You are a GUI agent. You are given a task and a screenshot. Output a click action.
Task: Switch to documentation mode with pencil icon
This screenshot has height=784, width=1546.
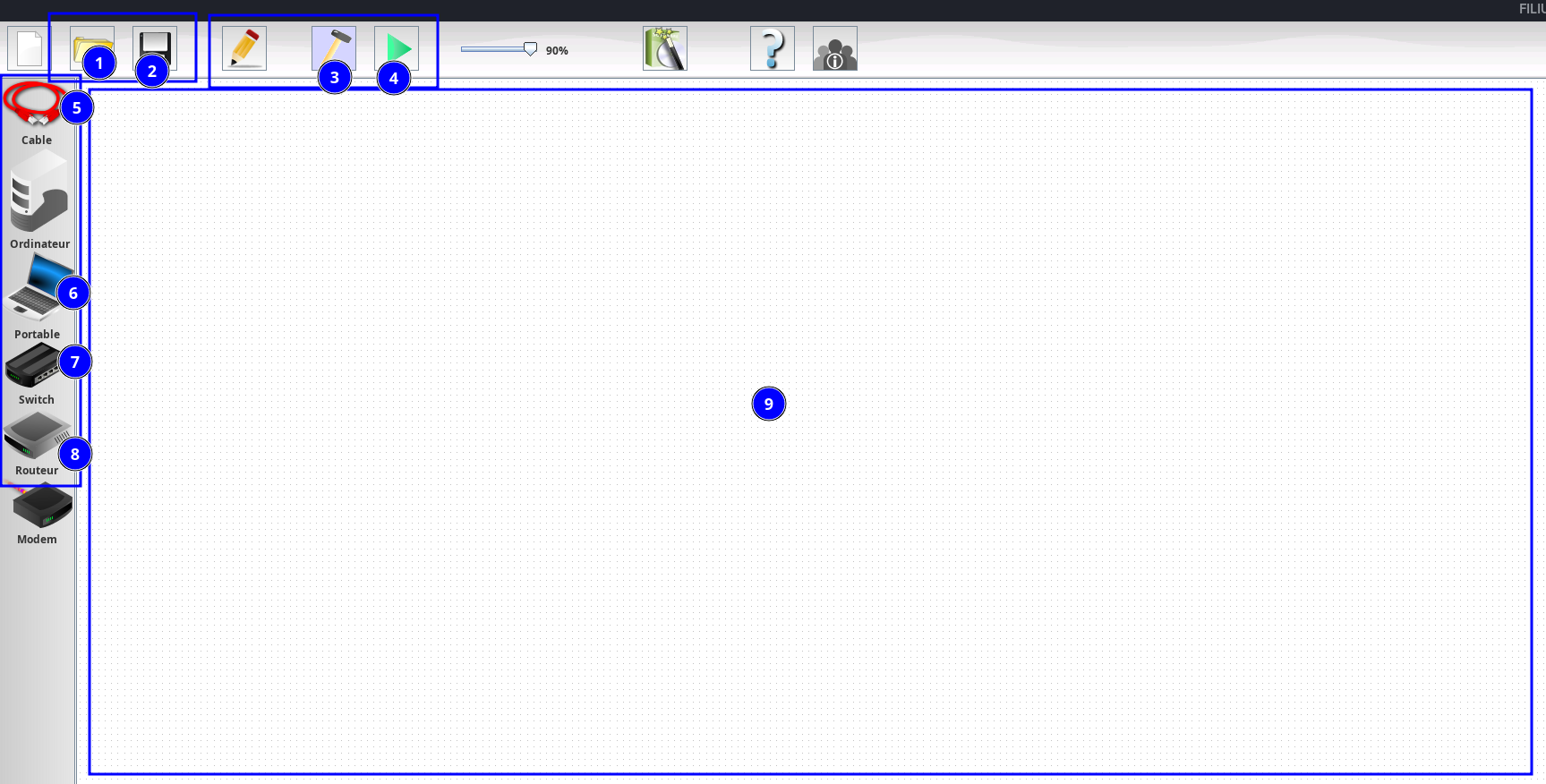tap(244, 48)
